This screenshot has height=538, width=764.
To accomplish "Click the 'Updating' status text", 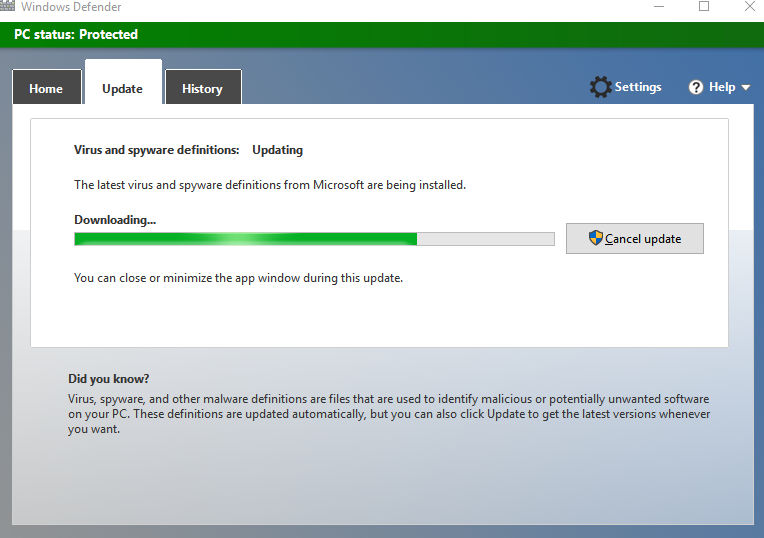I will coord(277,150).
